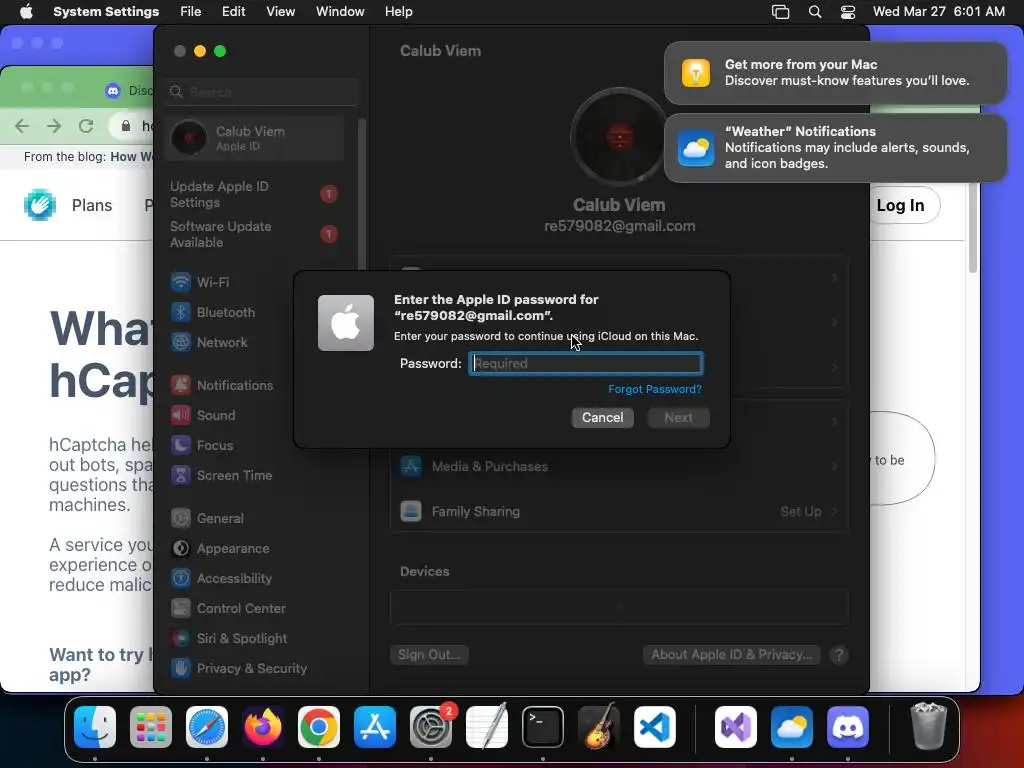The width and height of the screenshot is (1024, 768).
Task: Click the Control Center icon in the sidebar
Action: point(180,609)
